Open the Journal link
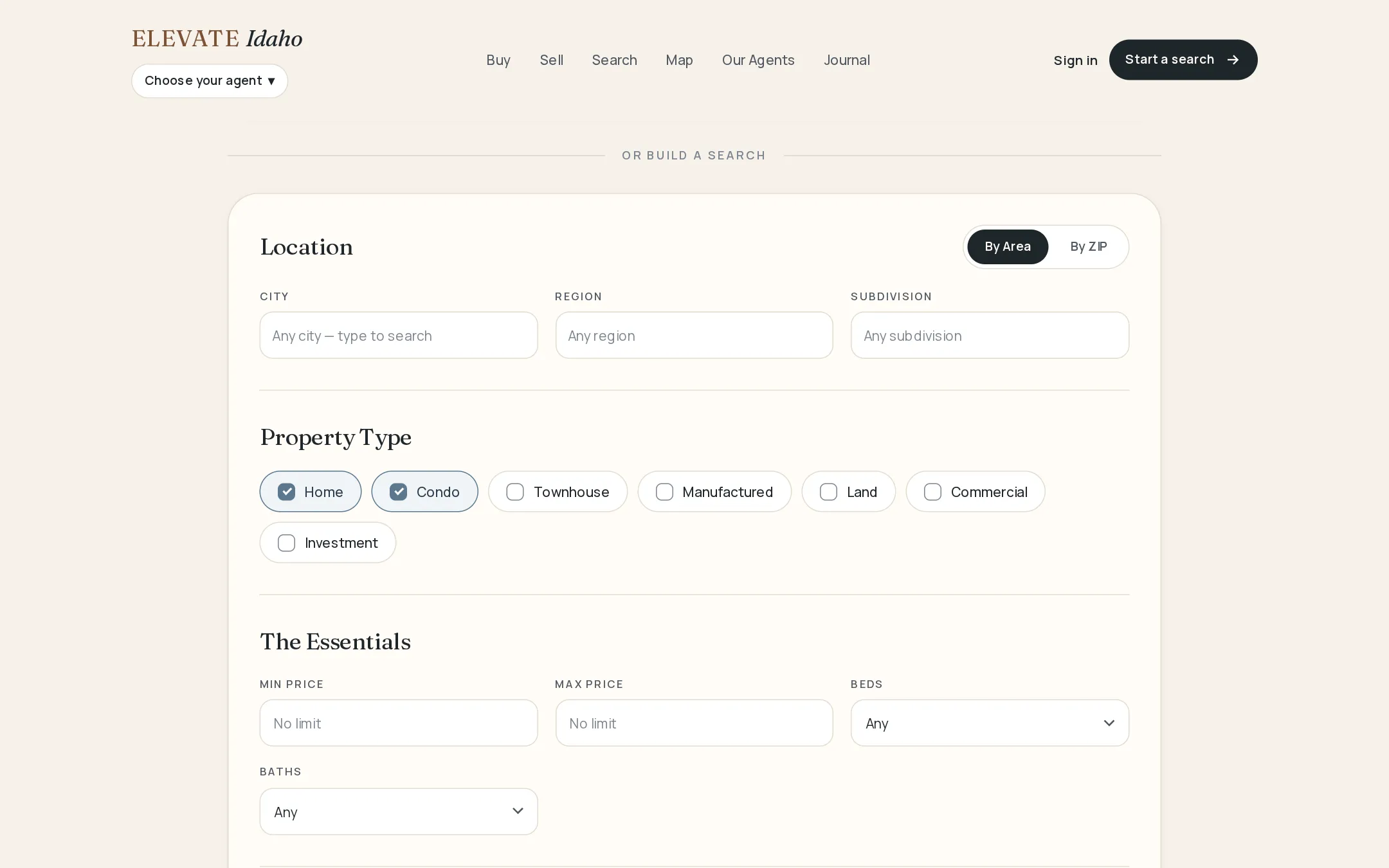The height and width of the screenshot is (868, 1389). tap(846, 60)
